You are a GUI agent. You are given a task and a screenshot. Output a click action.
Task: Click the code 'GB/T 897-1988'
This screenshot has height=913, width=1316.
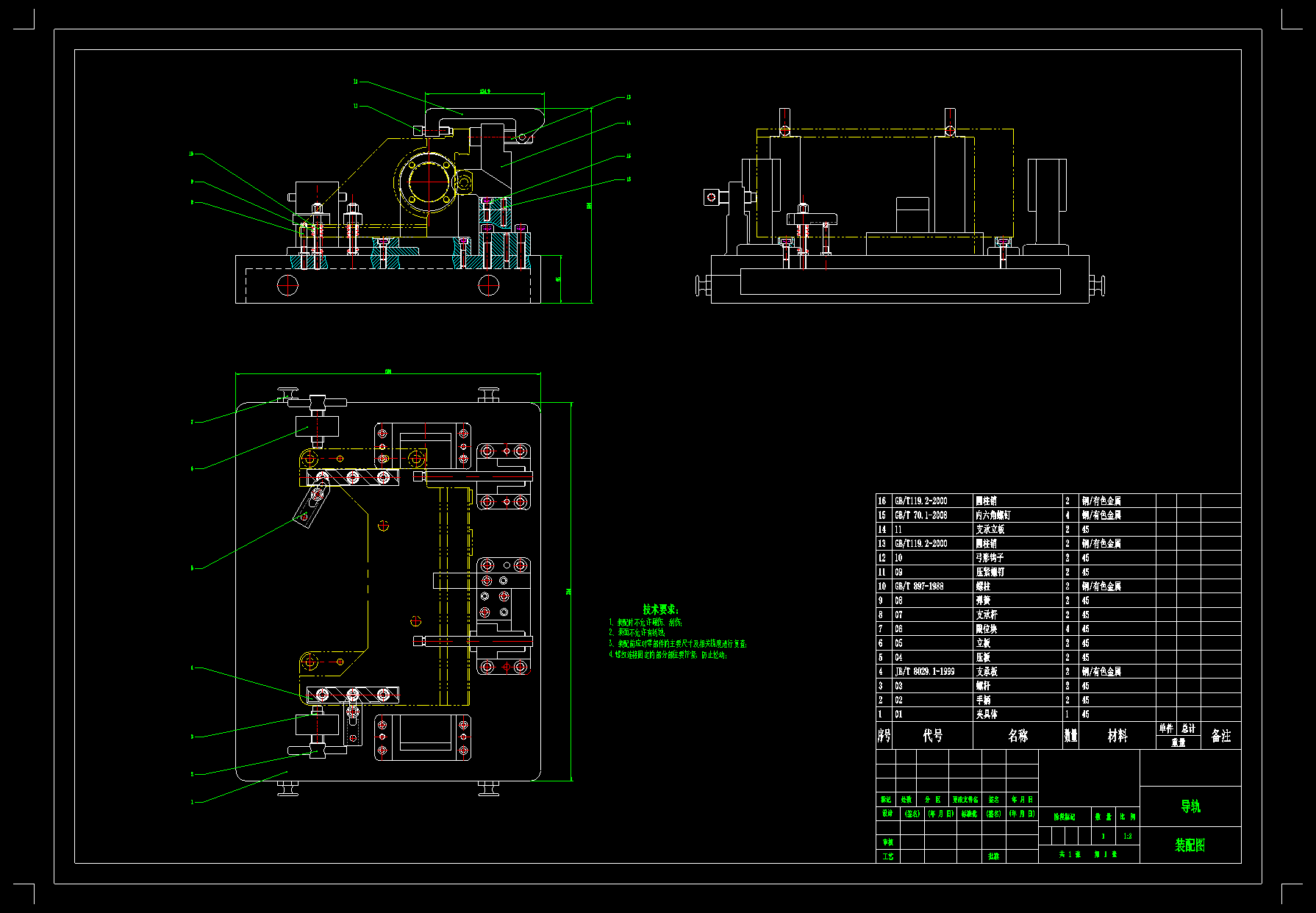pyautogui.click(x=919, y=587)
